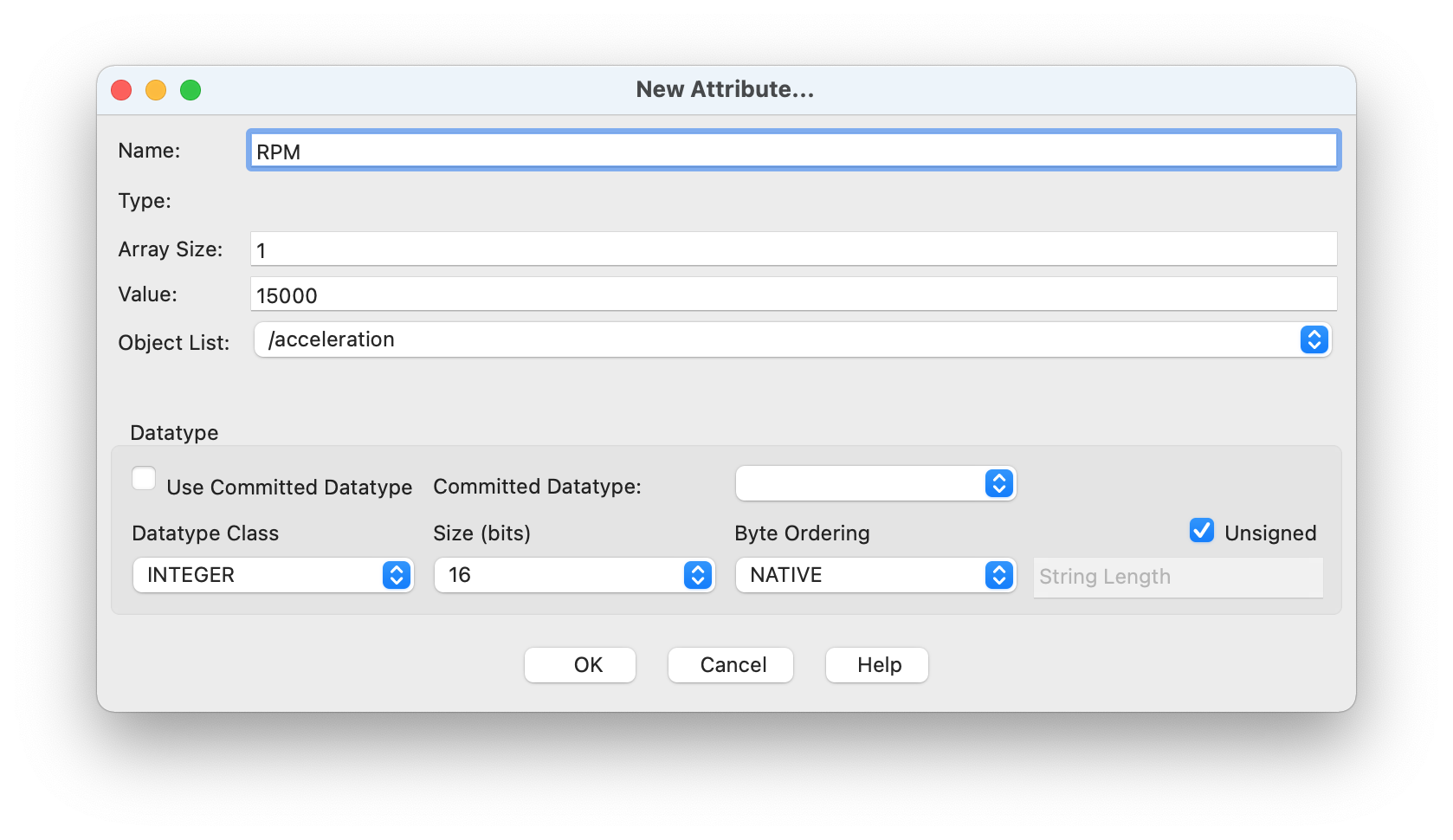The height and width of the screenshot is (840, 1453).
Task: Click the Cancel button
Action: point(730,665)
